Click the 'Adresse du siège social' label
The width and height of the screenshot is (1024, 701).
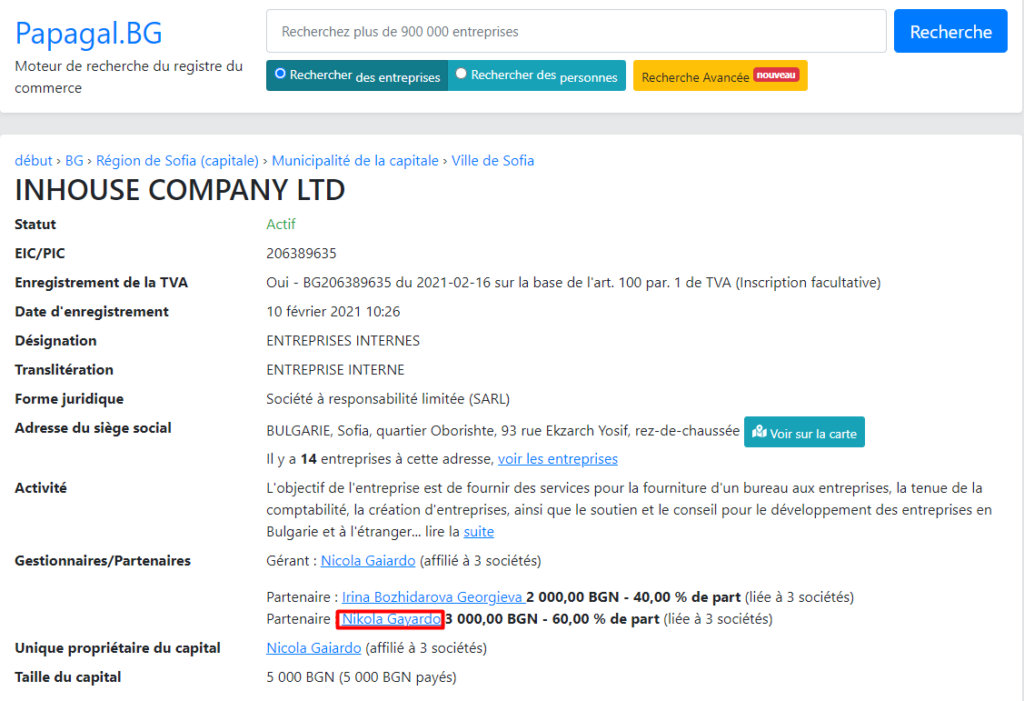pyautogui.click(x=93, y=428)
